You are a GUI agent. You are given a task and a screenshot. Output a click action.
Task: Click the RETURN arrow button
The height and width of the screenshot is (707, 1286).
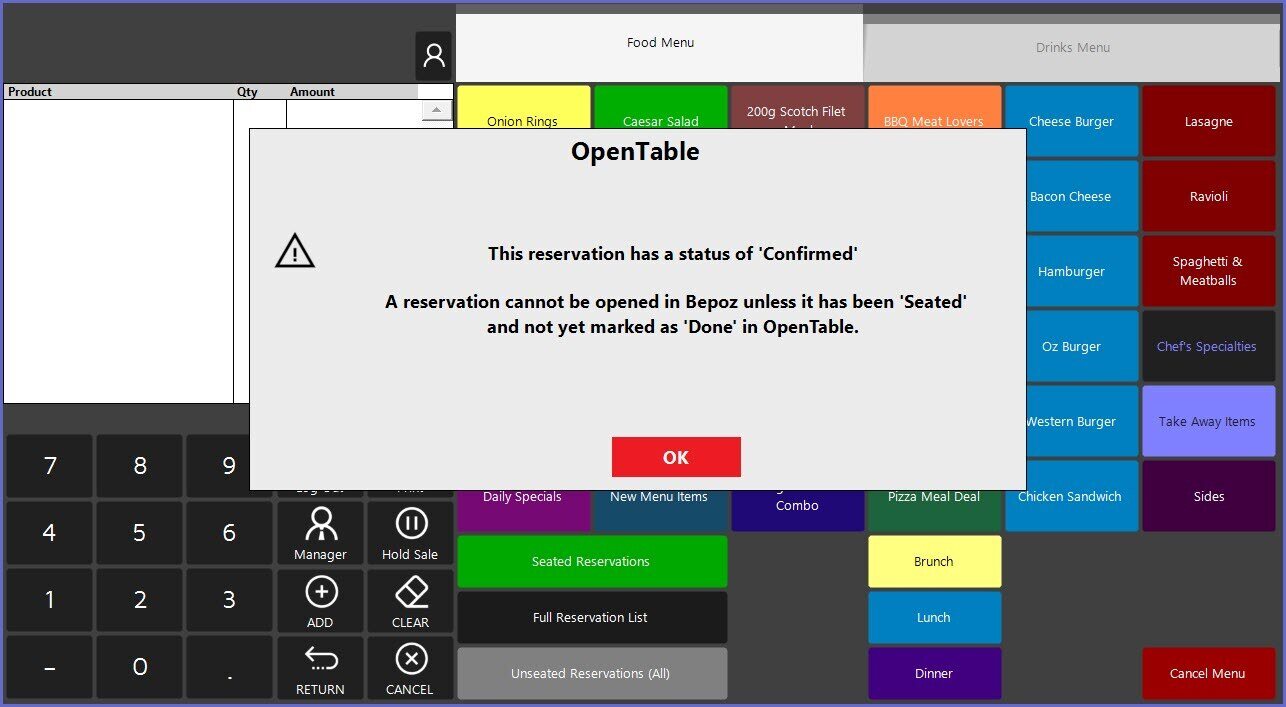pyautogui.click(x=320, y=668)
